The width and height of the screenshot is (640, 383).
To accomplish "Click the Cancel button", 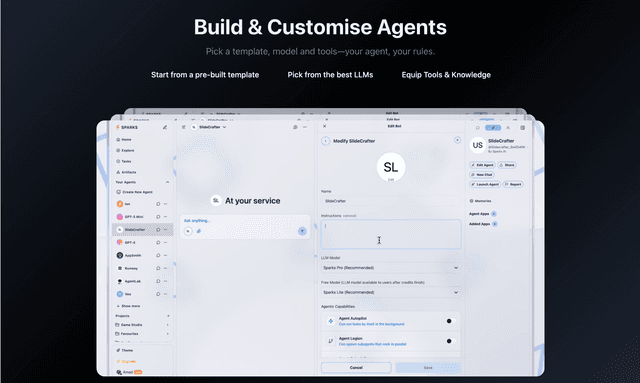I will pos(356,367).
